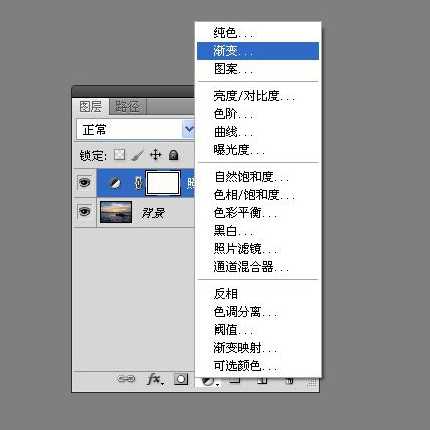The width and height of the screenshot is (430, 430).
Task: Hide the 背景 layer eye icon
Action: (84, 211)
